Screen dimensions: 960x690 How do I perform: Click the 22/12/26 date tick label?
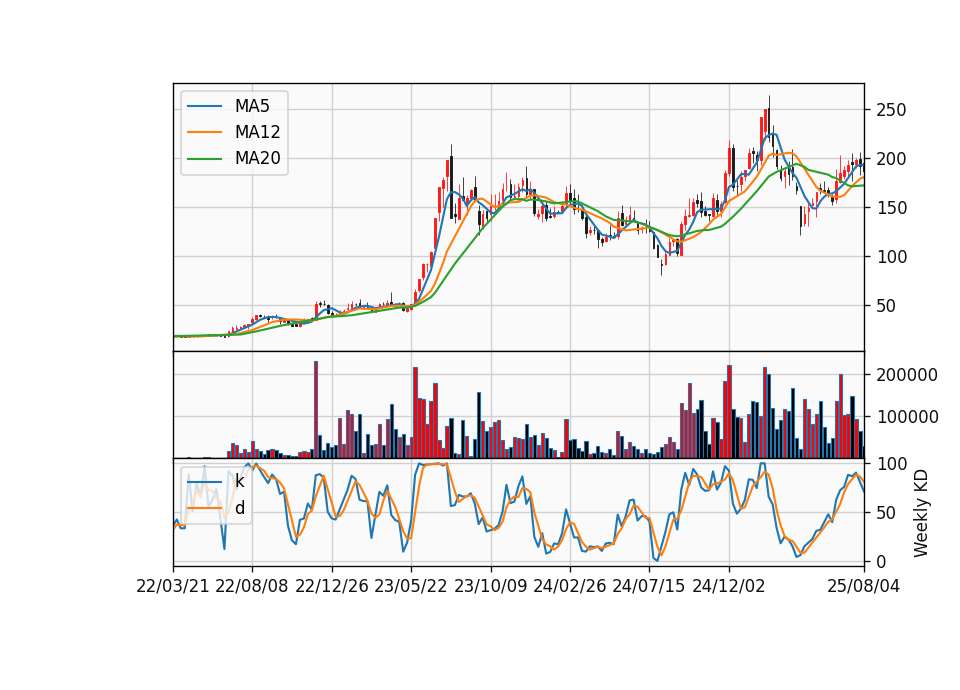coord(332,586)
